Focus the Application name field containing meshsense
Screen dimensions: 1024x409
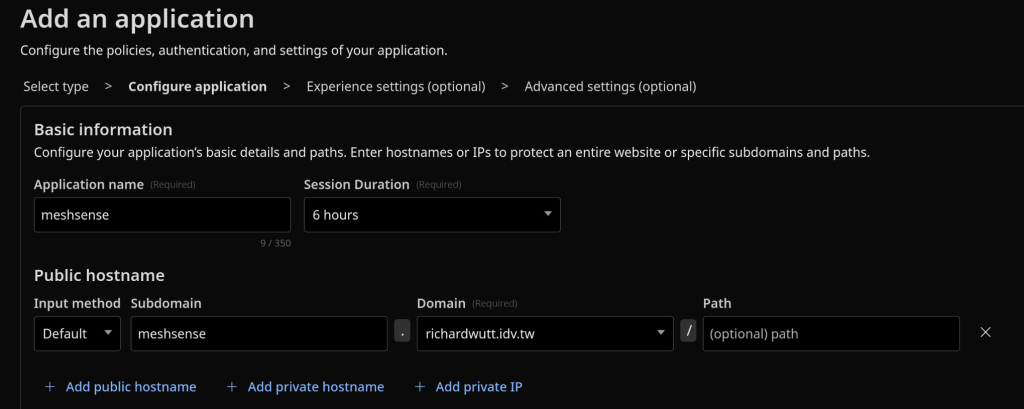tap(162, 214)
